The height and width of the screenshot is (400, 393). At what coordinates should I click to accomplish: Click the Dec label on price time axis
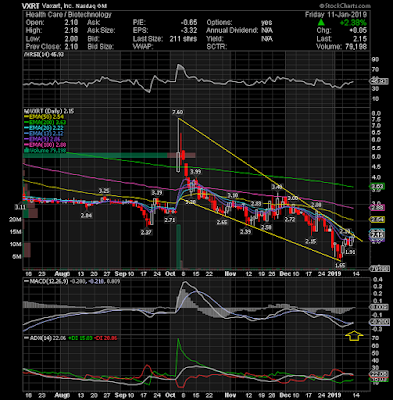click(x=285, y=274)
